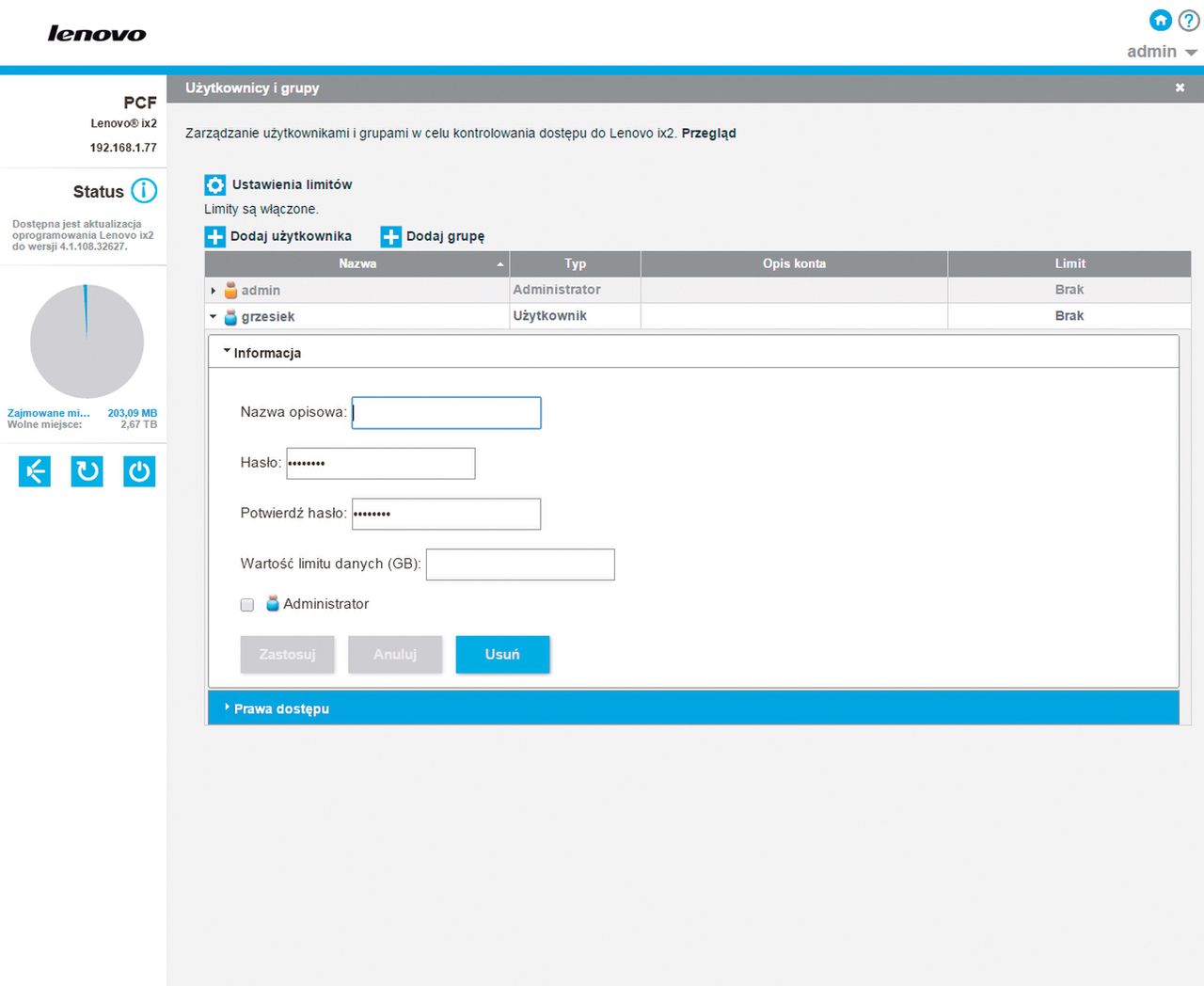This screenshot has height=986, width=1204.
Task: Click the Limity są włączone text
Action: [261, 209]
